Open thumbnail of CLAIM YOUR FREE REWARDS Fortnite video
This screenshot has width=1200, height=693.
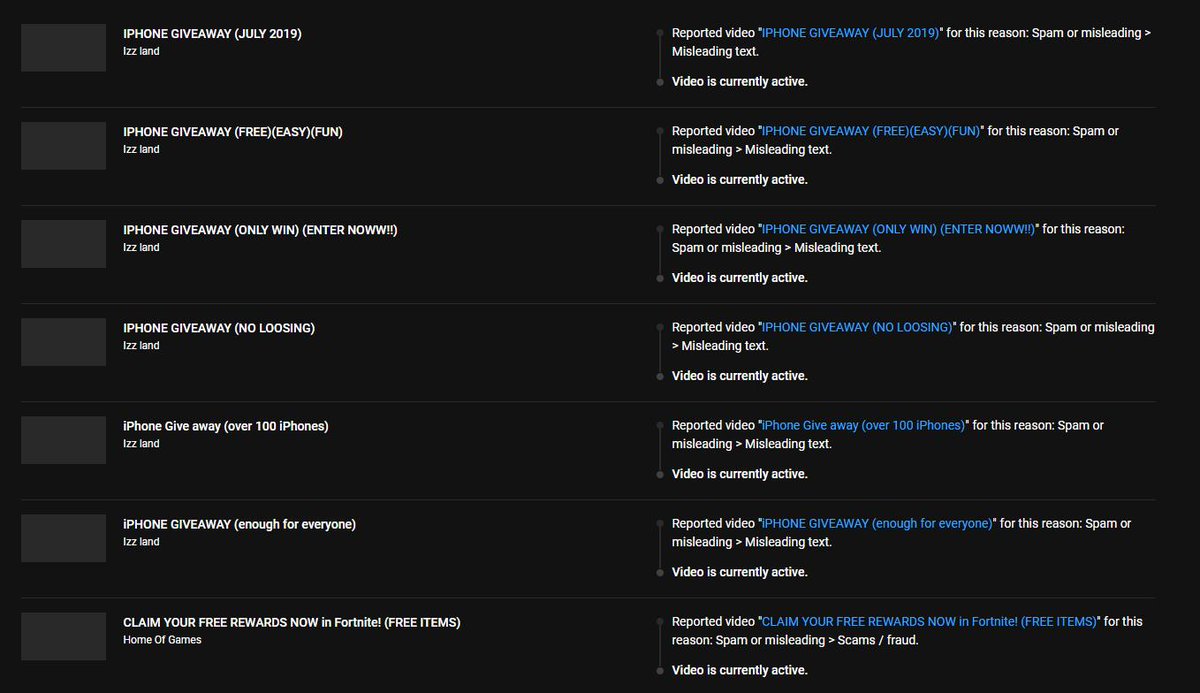[x=63, y=636]
